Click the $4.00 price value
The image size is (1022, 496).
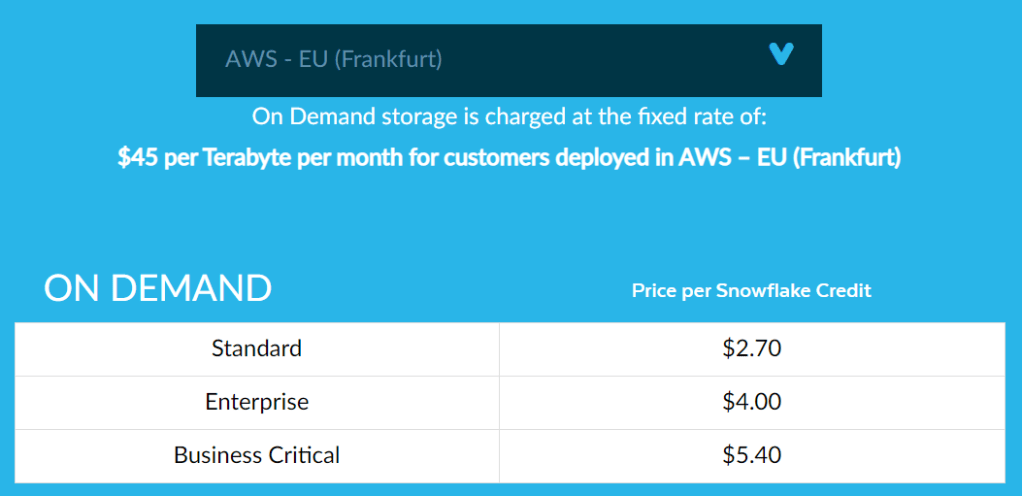(751, 402)
